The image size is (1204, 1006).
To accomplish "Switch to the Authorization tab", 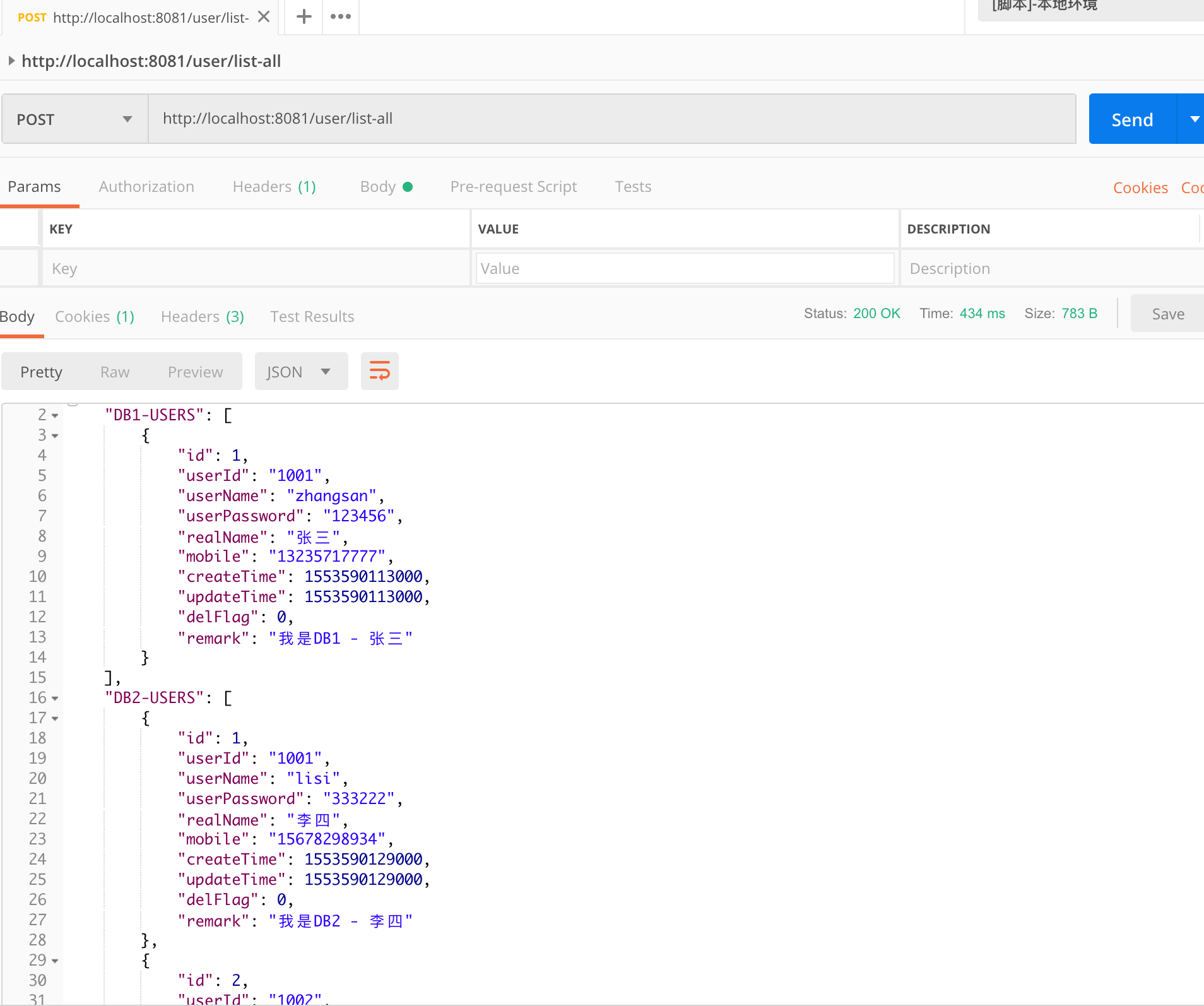I will [x=146, y=187].
